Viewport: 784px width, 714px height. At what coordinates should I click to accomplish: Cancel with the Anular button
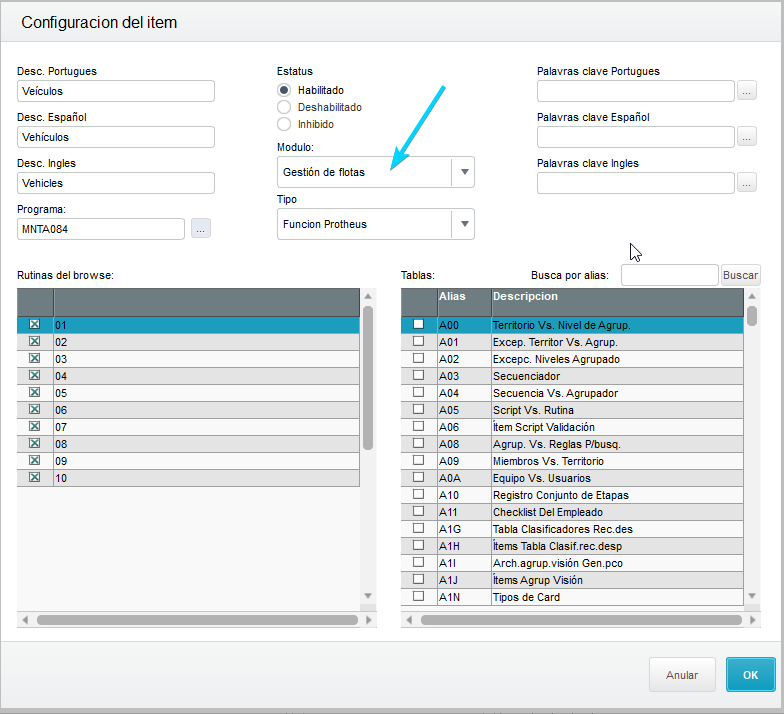tap(682, 675)
